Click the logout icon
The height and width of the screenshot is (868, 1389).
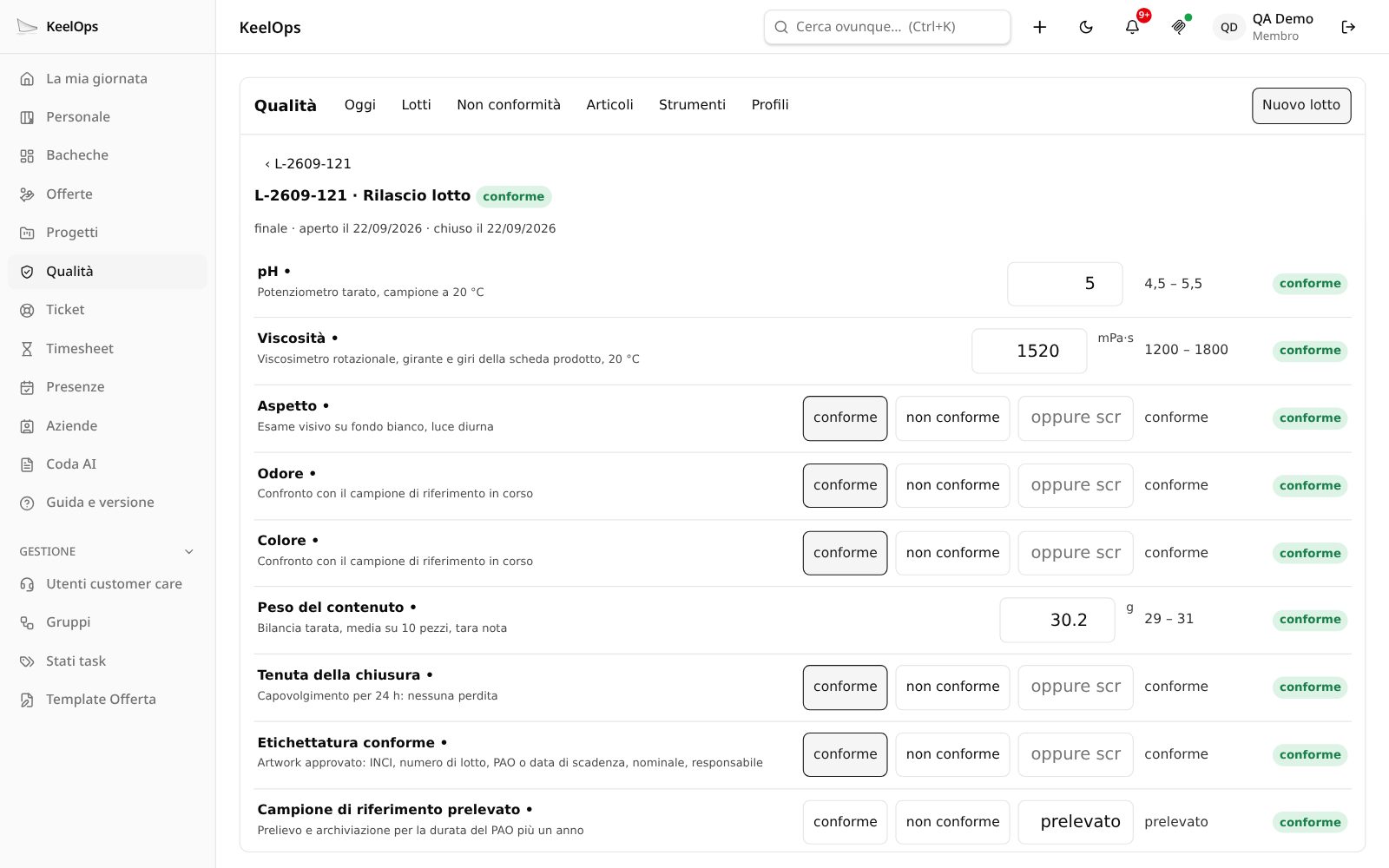(1348, 27)
